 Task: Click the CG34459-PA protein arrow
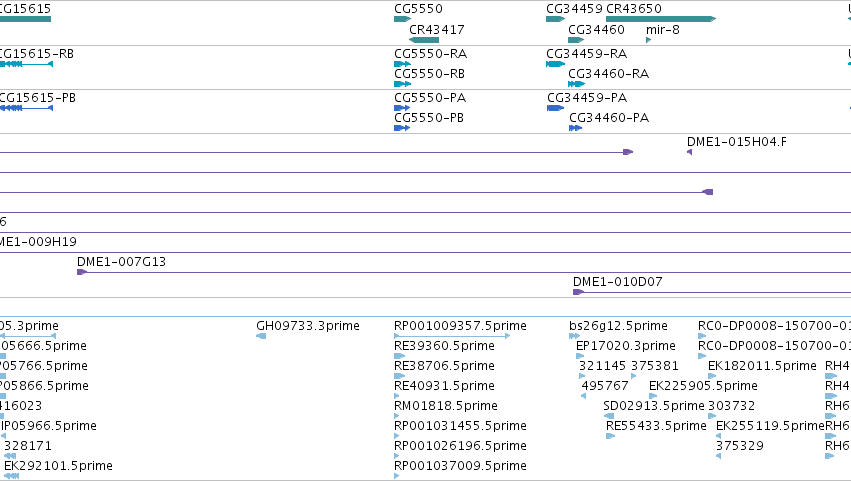556,108
